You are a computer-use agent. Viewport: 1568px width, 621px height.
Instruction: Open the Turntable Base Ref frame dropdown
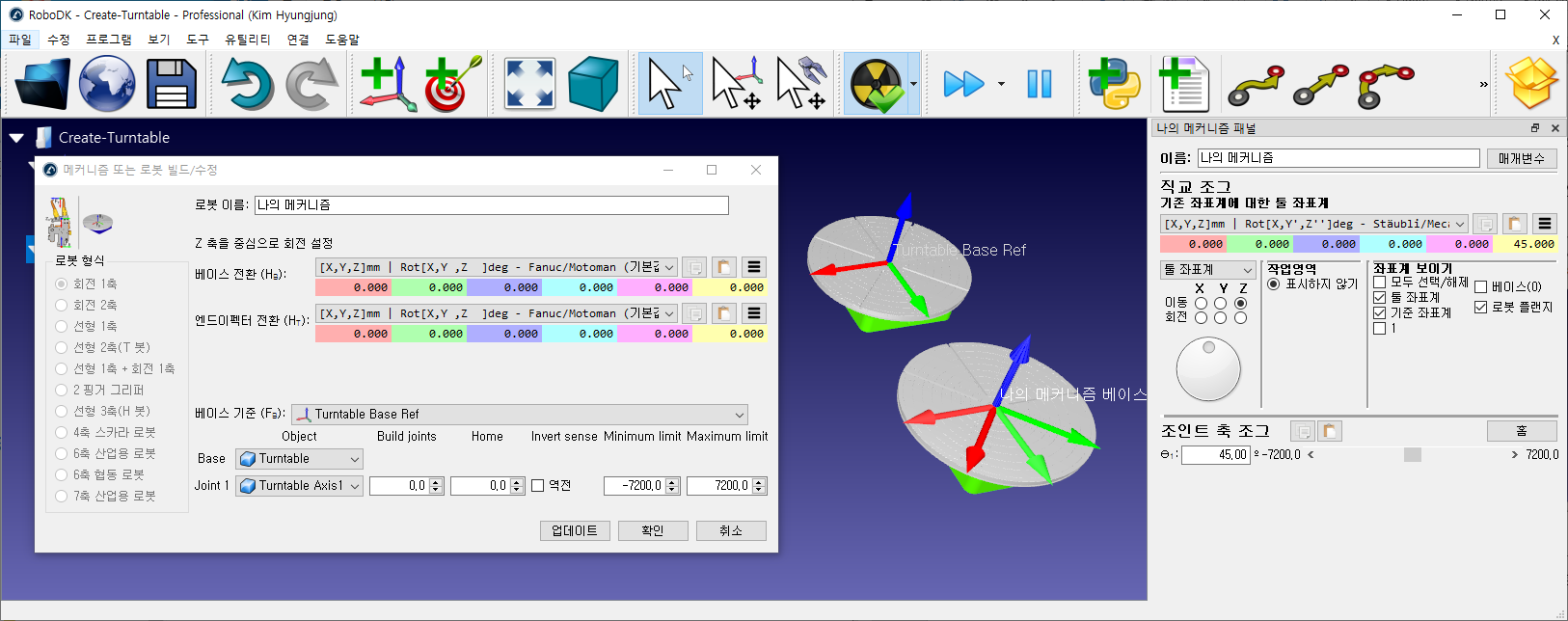520,414
